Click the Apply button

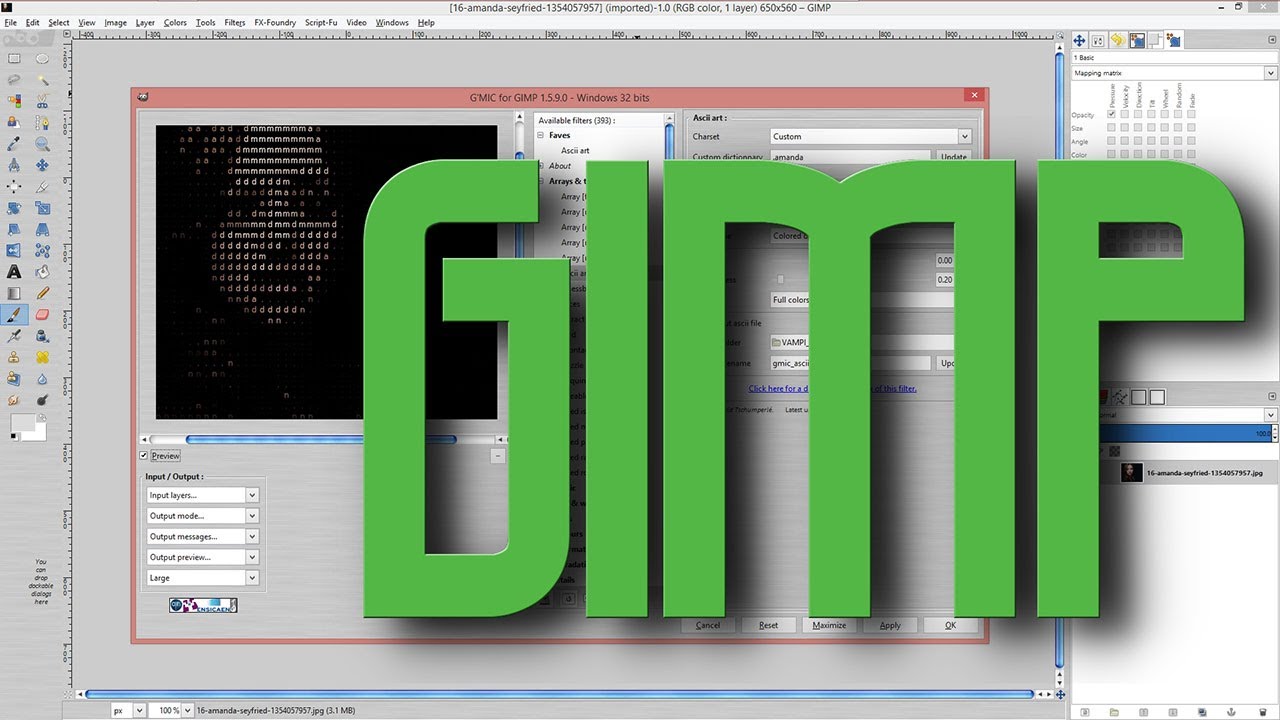[x=890, y=625]
